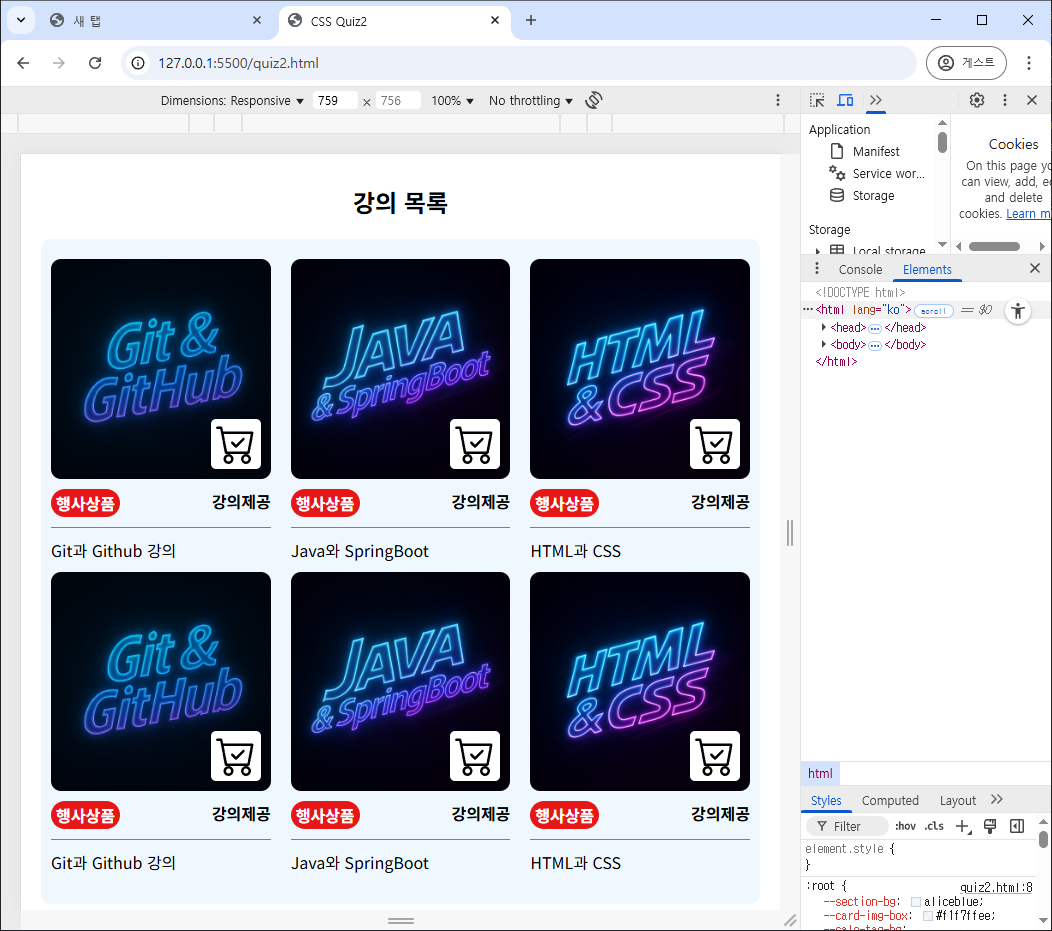Open the tab search chevron button
This screenshot has height=931, width=1052.
[x=21, y=20]
